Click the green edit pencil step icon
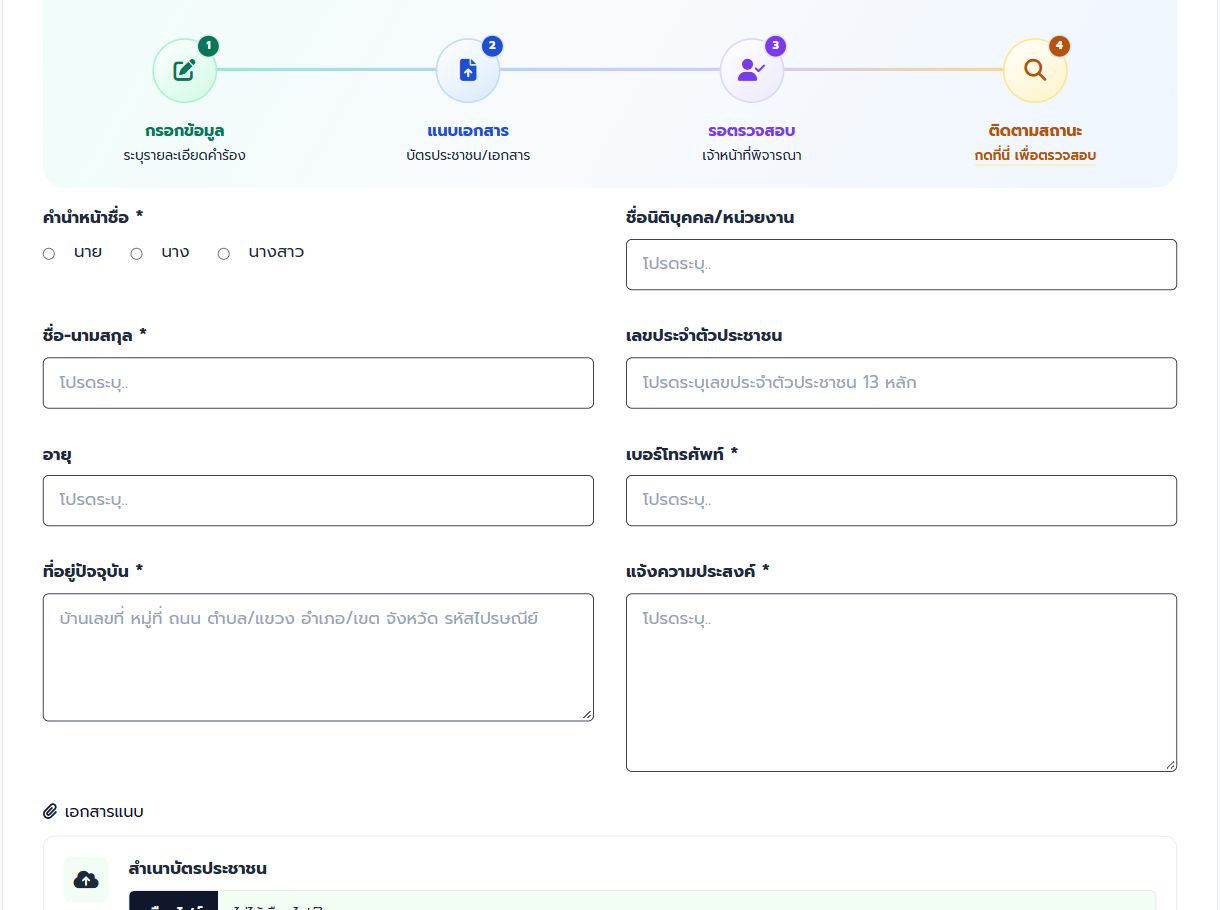 pyautogui.click(x=184, y=70)
